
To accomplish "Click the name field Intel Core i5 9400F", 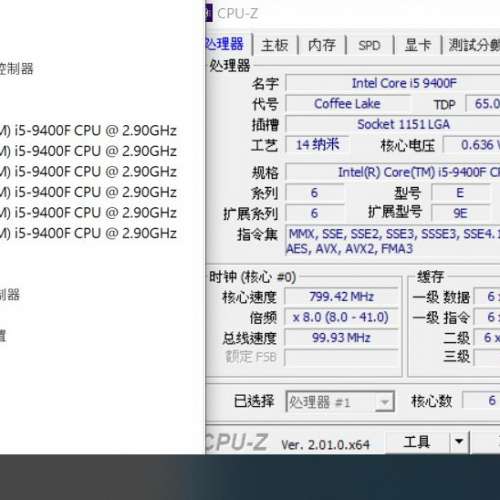I will (393, 83).
